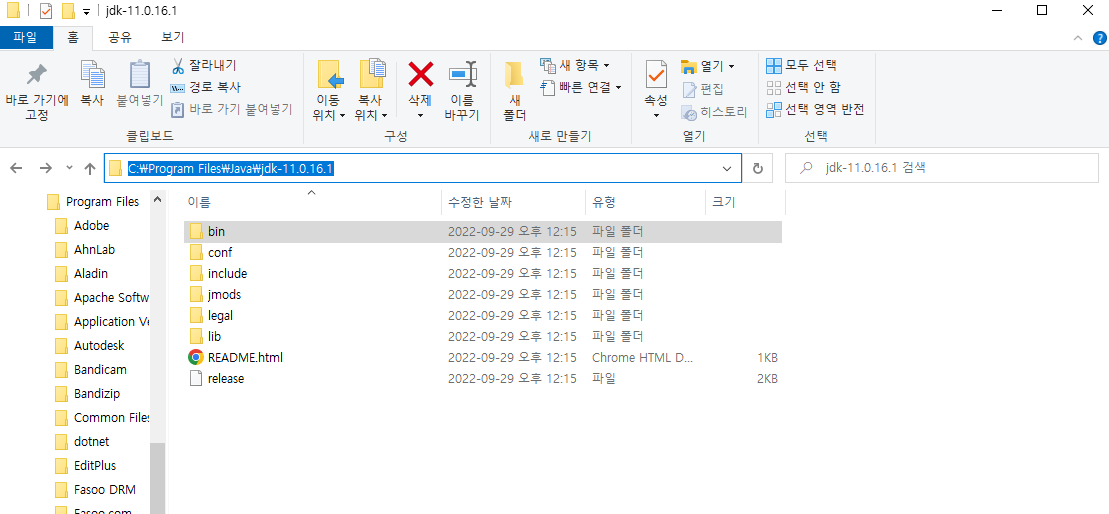Select the conf folder
Viewport: 1109px width, 514px height.
click(x=482, y=252)
